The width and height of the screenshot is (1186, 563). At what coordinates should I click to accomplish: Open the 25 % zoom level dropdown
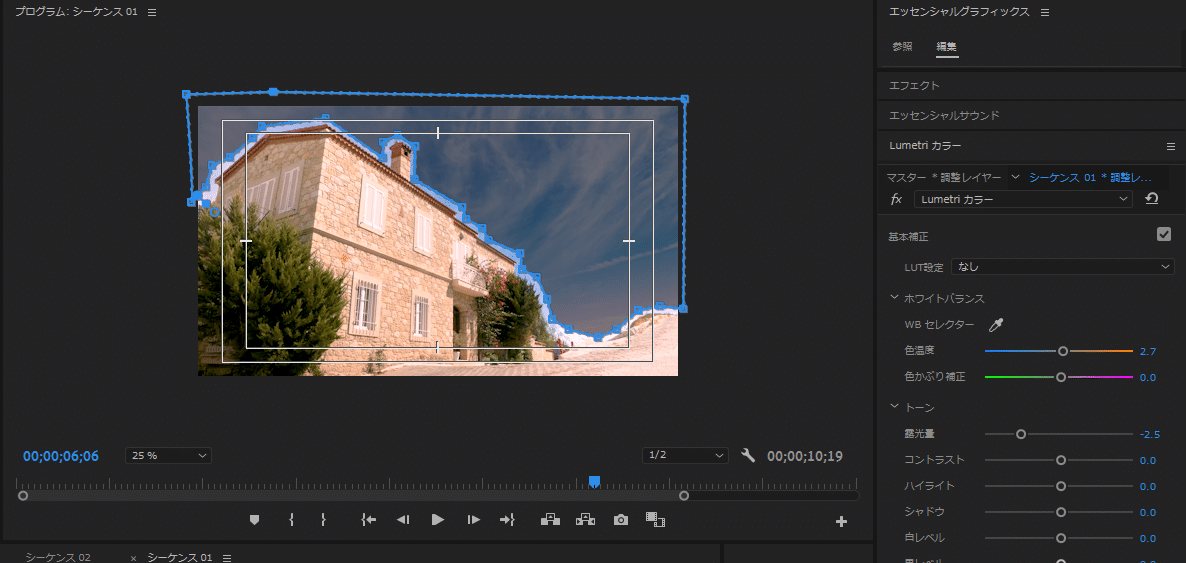pyautogui.click(x=168, y=456)
